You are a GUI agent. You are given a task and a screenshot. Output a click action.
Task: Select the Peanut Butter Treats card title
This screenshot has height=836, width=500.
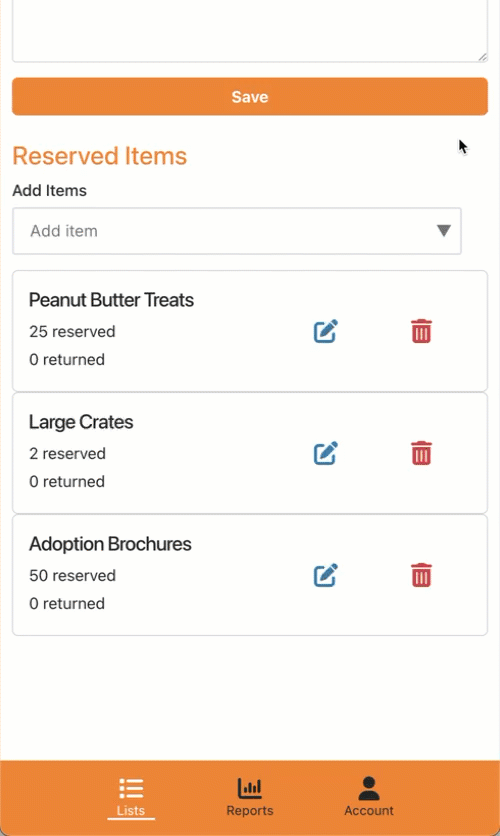coord(111,300)
